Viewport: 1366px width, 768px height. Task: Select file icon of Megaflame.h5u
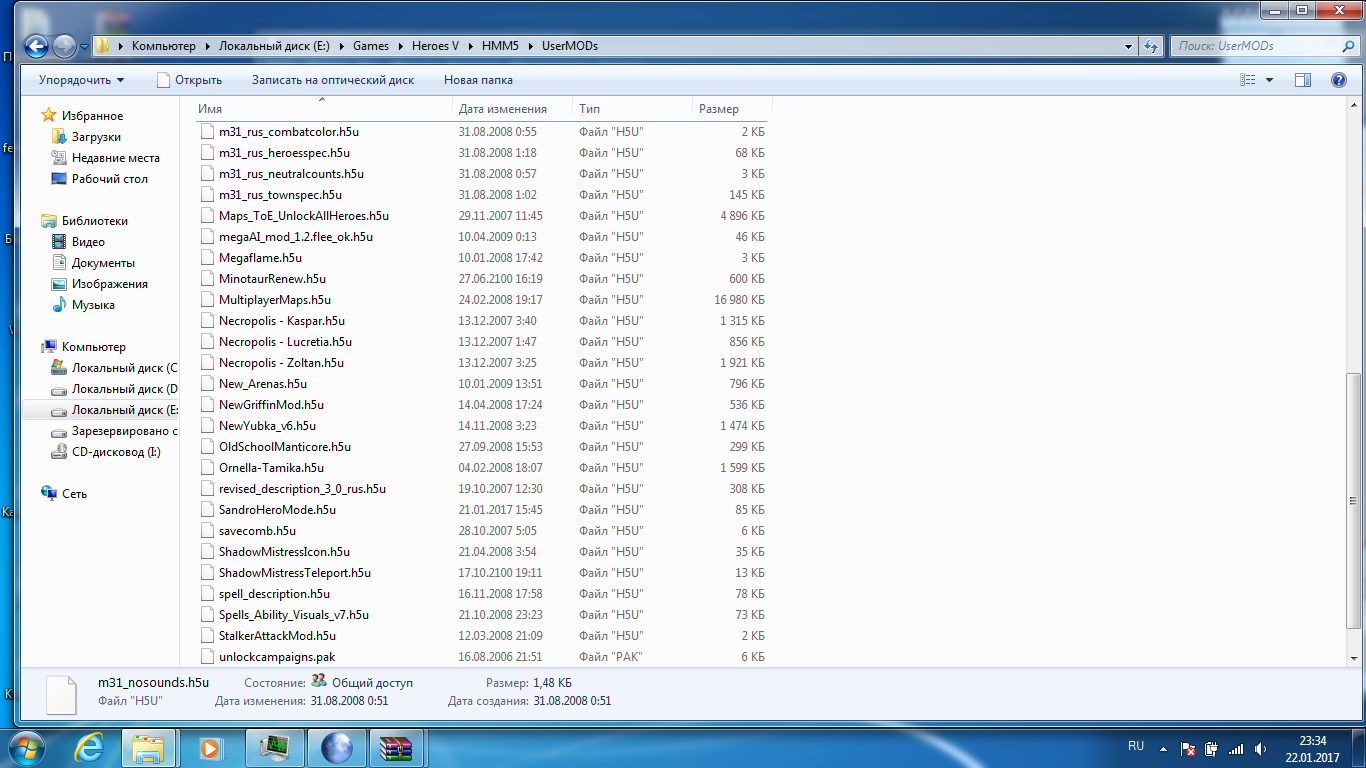click(208, 258)
